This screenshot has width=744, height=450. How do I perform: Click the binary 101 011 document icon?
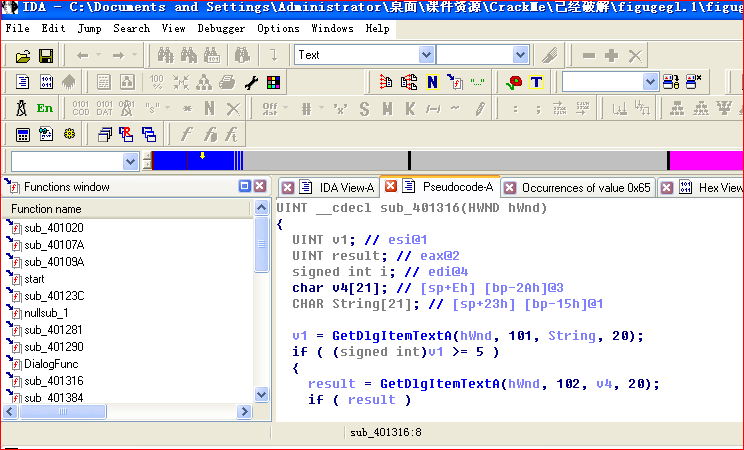pos(46,82)
